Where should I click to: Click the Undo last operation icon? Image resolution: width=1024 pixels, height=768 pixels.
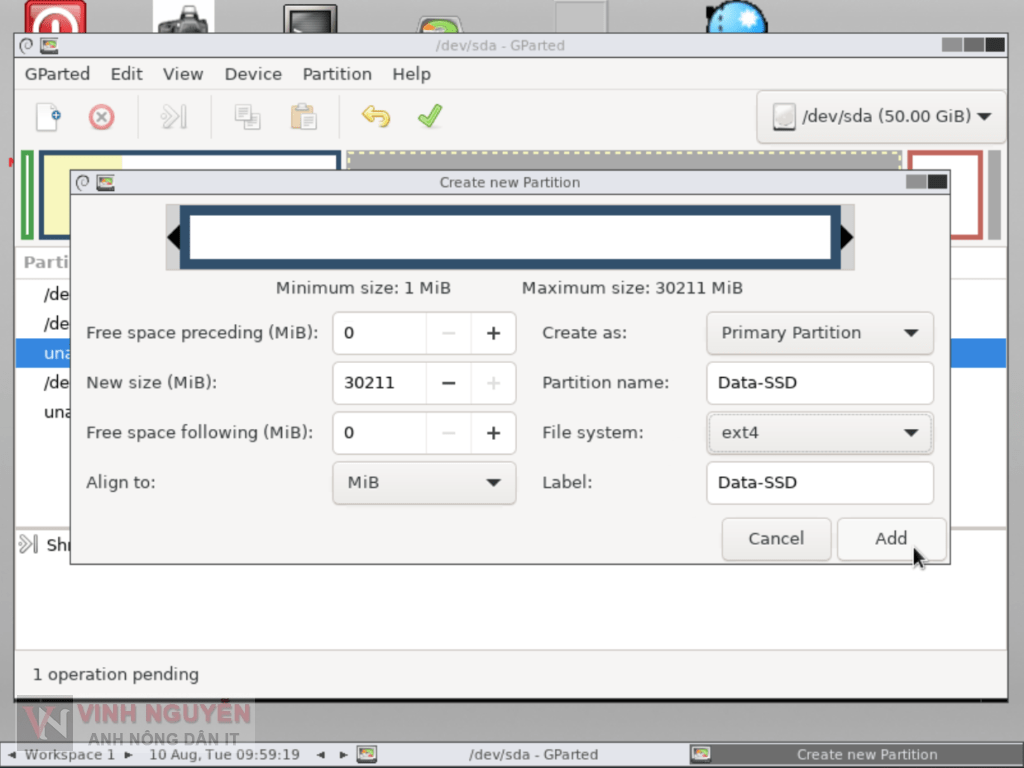(376, 116)
